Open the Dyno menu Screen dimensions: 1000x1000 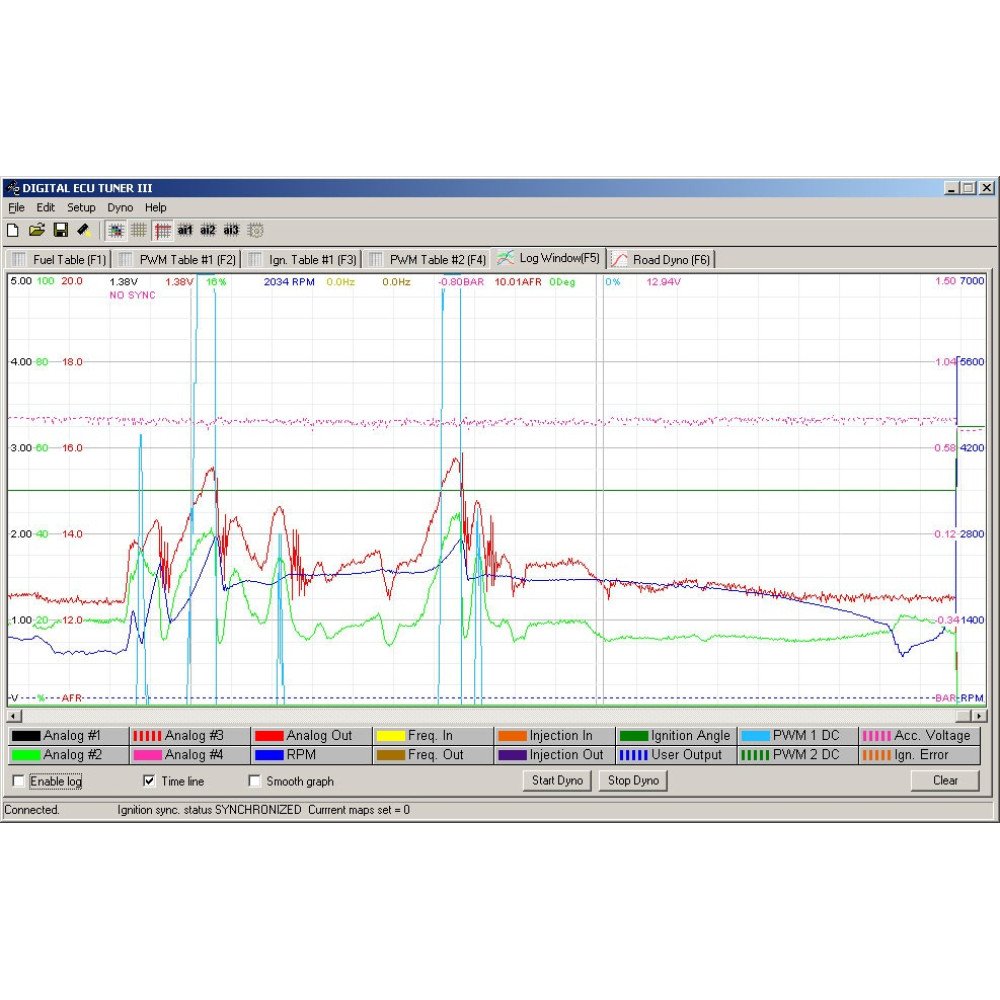[120, 207]
